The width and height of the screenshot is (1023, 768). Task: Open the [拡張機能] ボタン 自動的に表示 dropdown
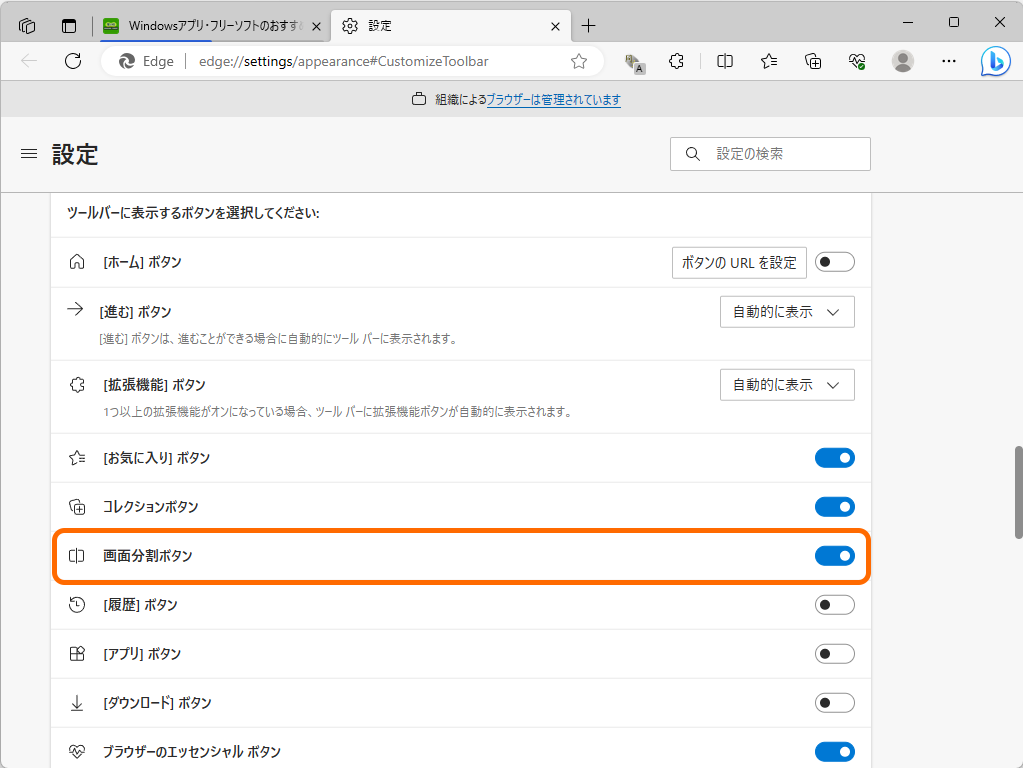tap(787, 385)
